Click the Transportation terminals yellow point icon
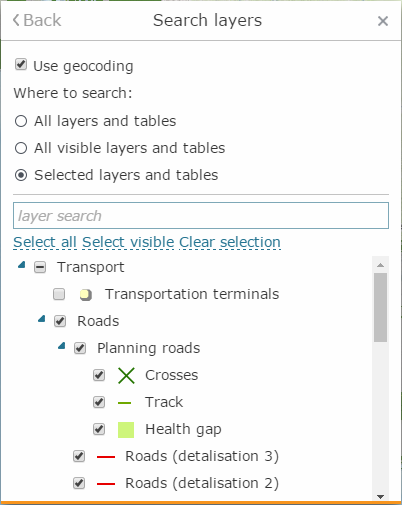Image resolution: width=402 pixels, height=505 pixels. coord(86,295)
